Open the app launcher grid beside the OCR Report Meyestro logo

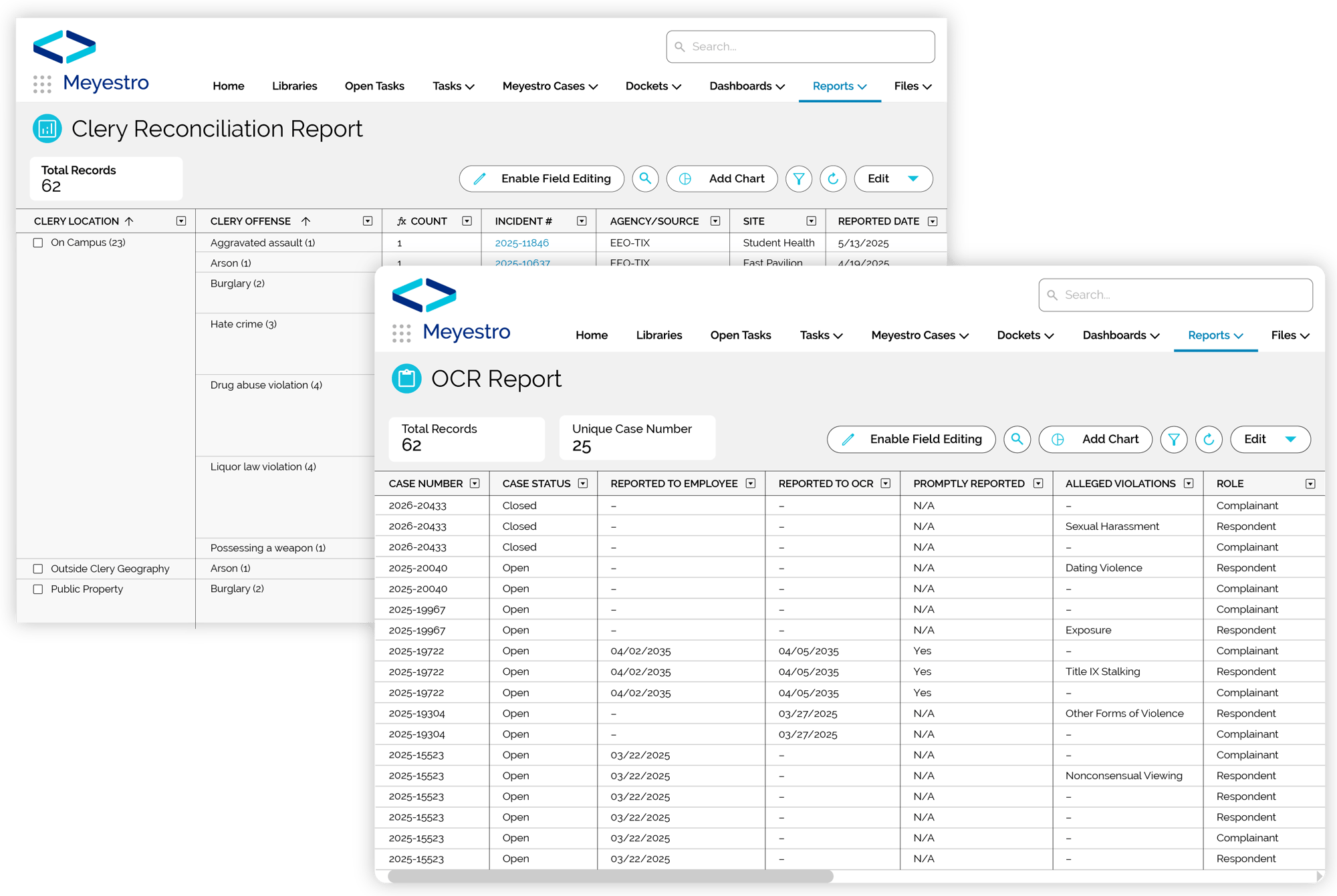click(401, 333)
